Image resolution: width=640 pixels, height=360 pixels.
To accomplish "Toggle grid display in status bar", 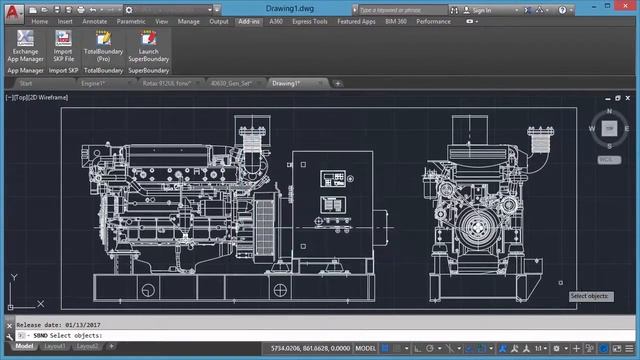I will tap(385, 349).
